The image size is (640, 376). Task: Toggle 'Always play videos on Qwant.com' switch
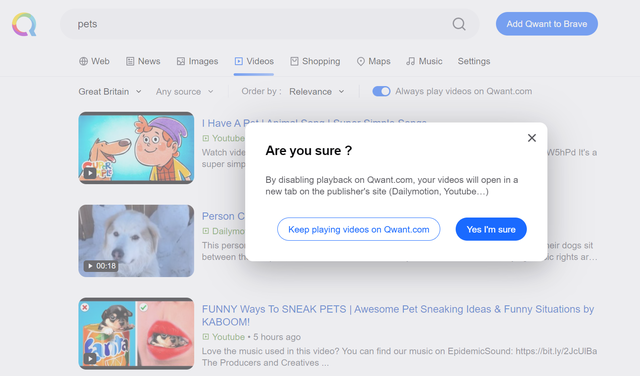tap(381, 91)
